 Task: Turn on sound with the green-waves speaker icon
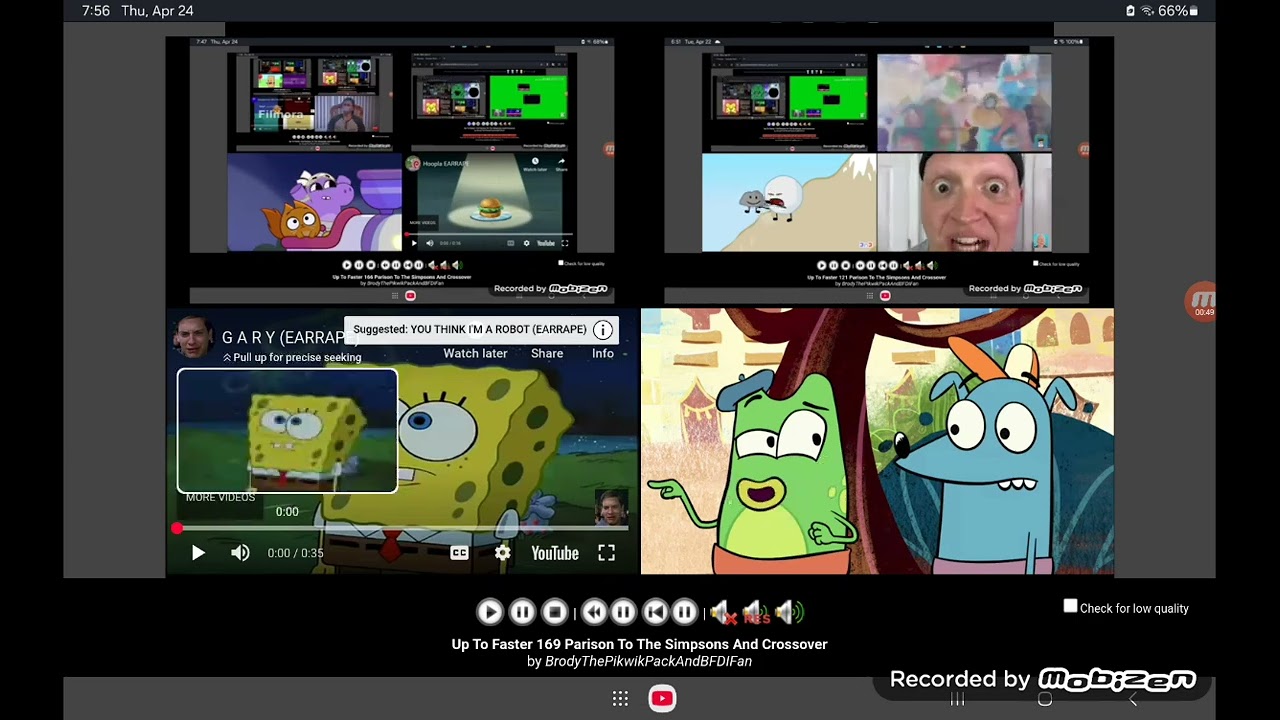788,612
